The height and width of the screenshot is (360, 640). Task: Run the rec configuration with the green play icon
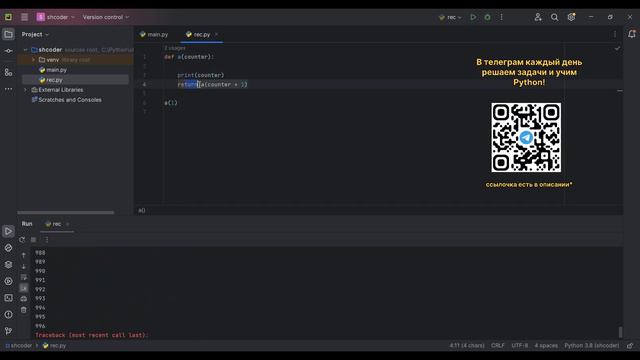[473, 17]
